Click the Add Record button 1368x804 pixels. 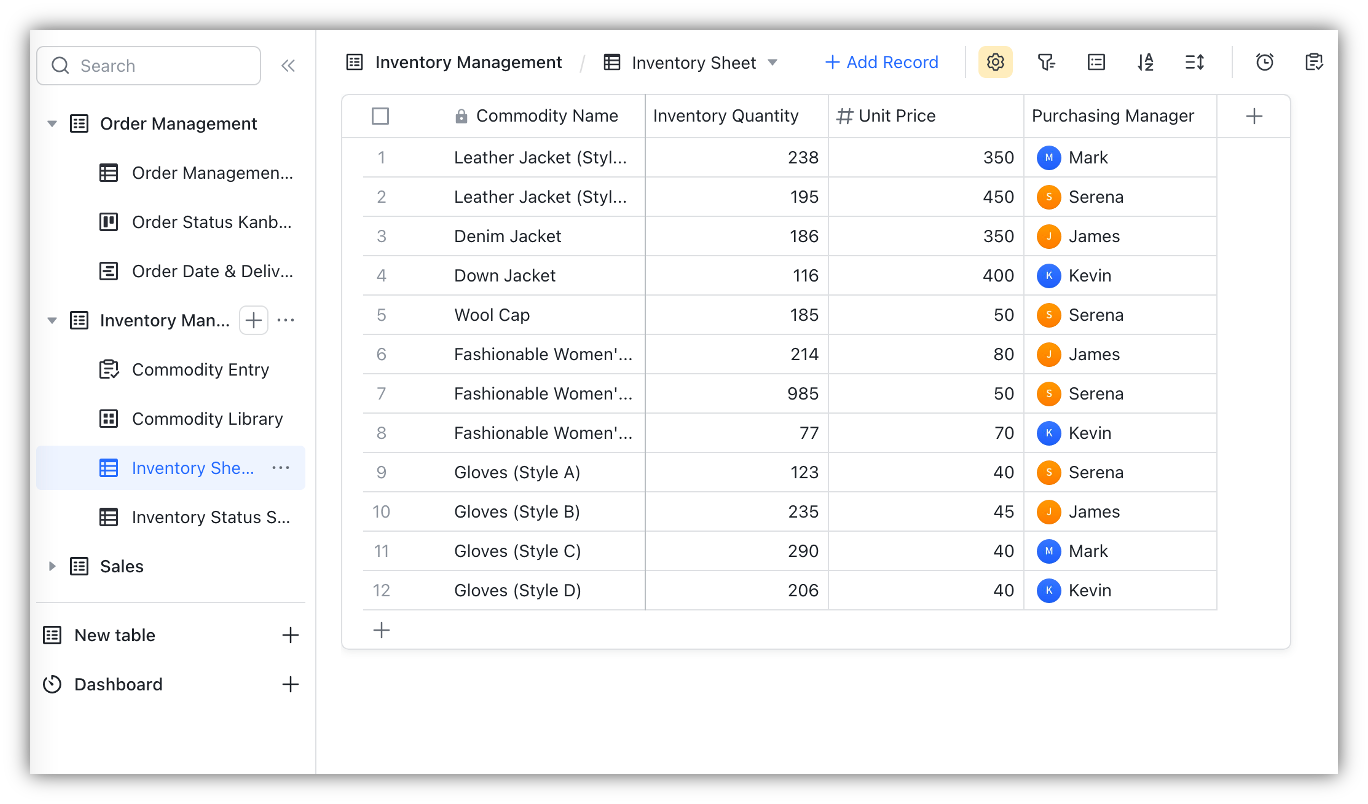[x=881, y=62]
